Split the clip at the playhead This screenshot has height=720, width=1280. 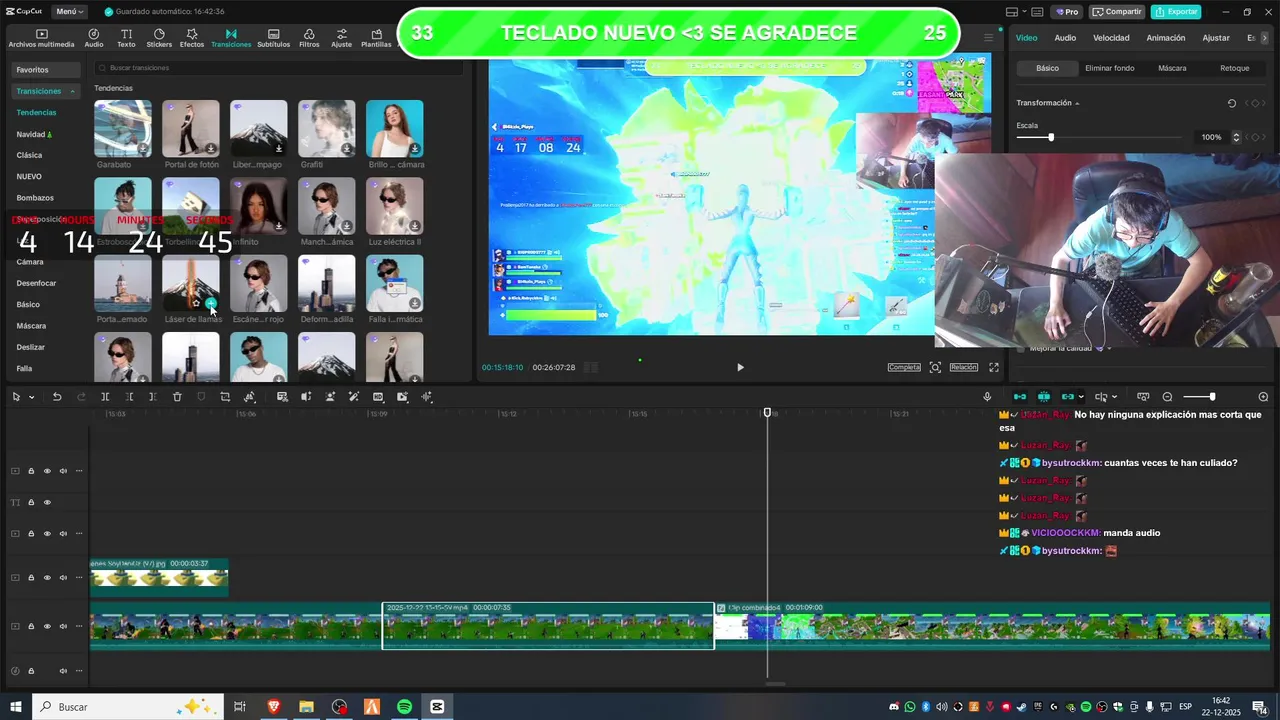point(105,397)
